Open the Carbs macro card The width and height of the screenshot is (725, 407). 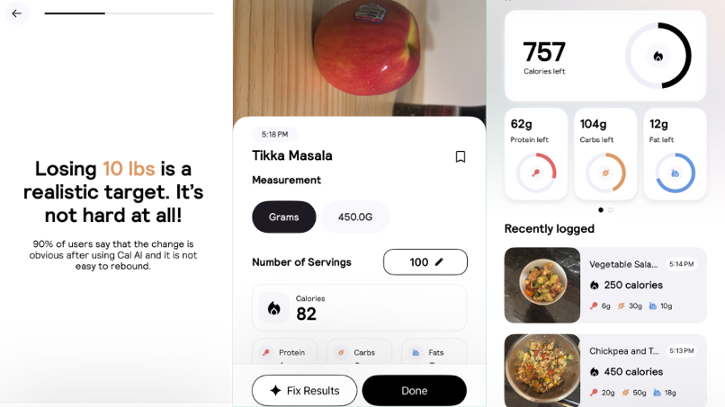click(359, 353)
